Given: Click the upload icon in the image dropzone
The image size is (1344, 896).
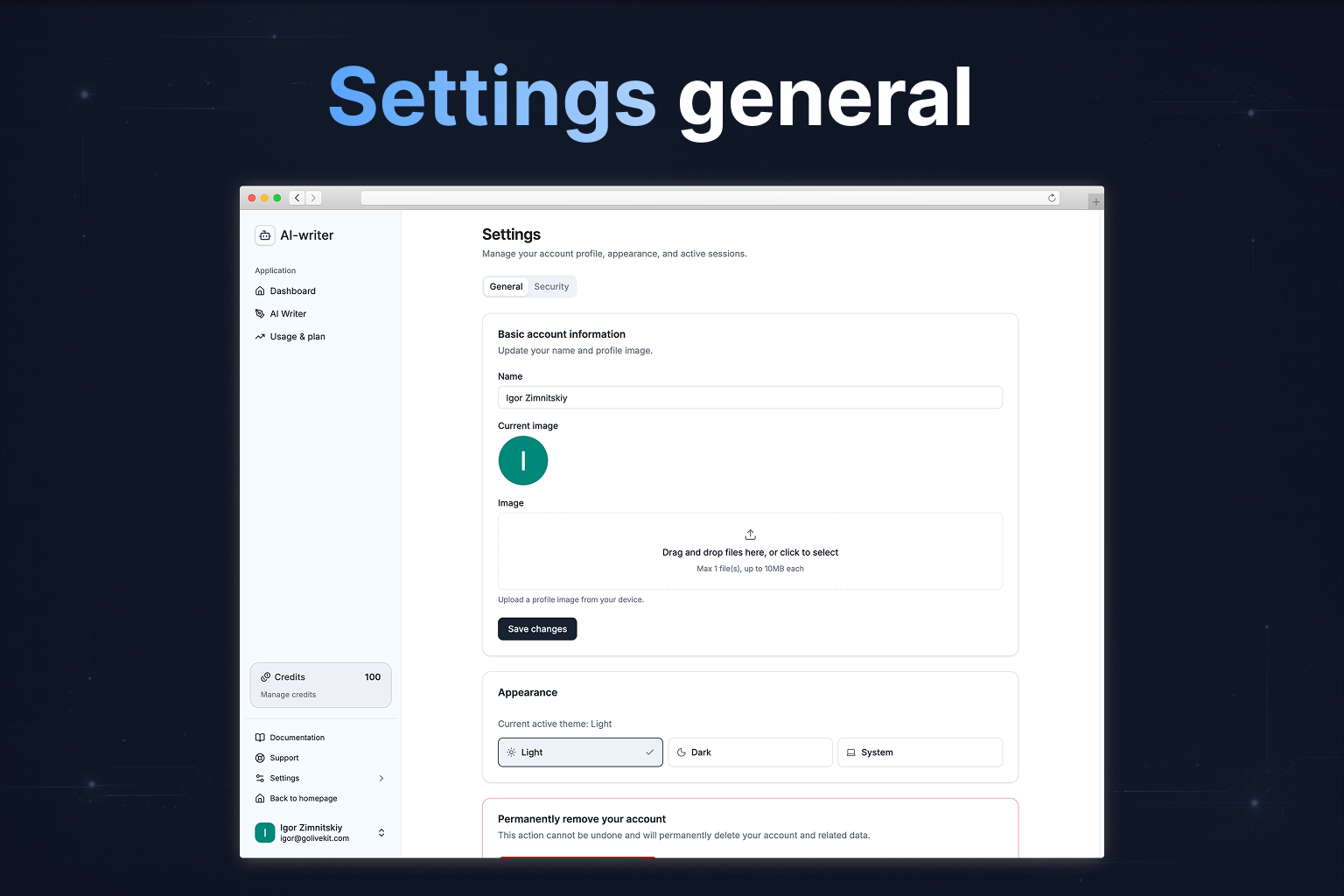Looking at the screenshot, I should click(750, 534).
